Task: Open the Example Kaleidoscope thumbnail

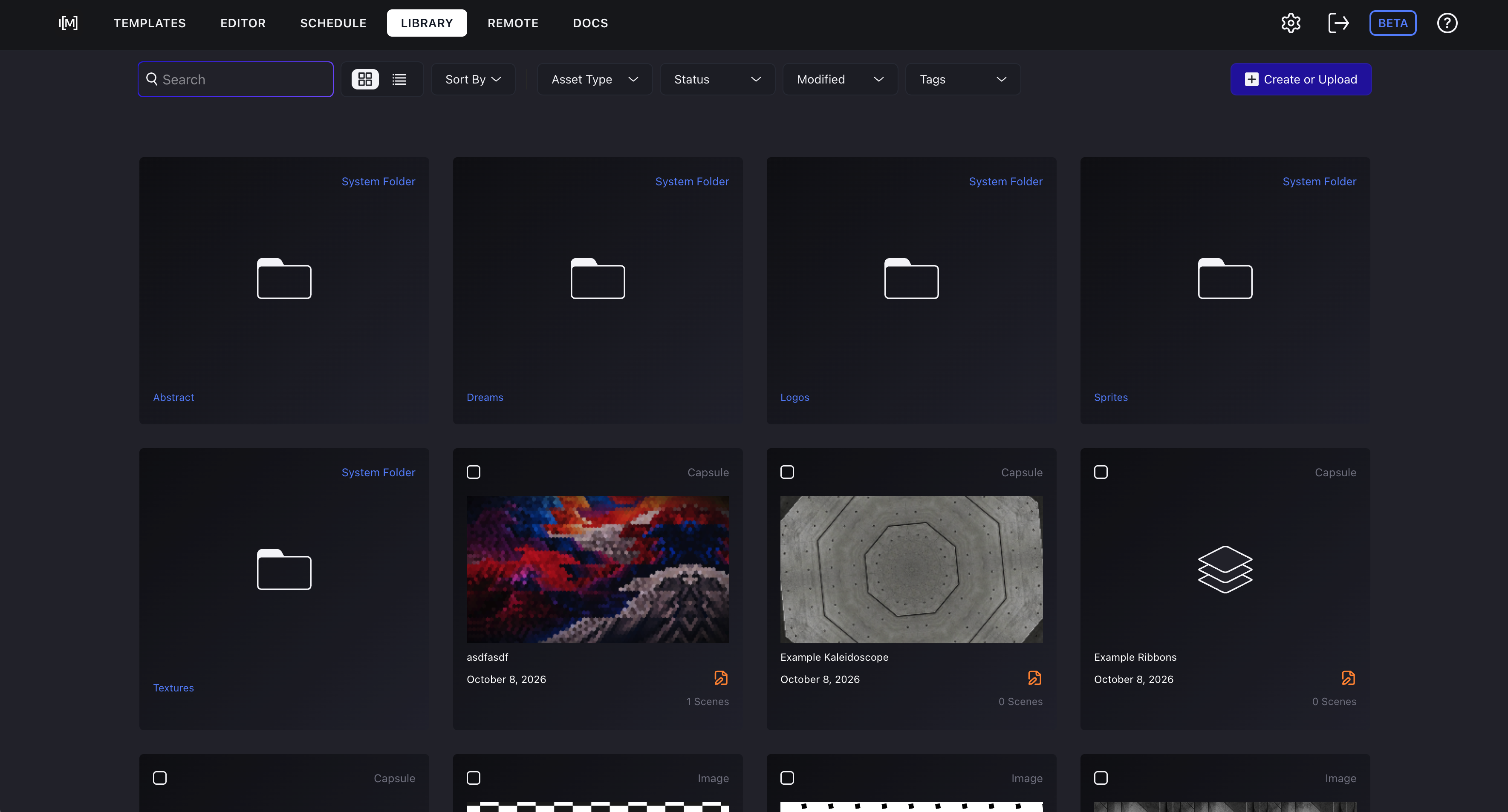Action: [911, 569]
